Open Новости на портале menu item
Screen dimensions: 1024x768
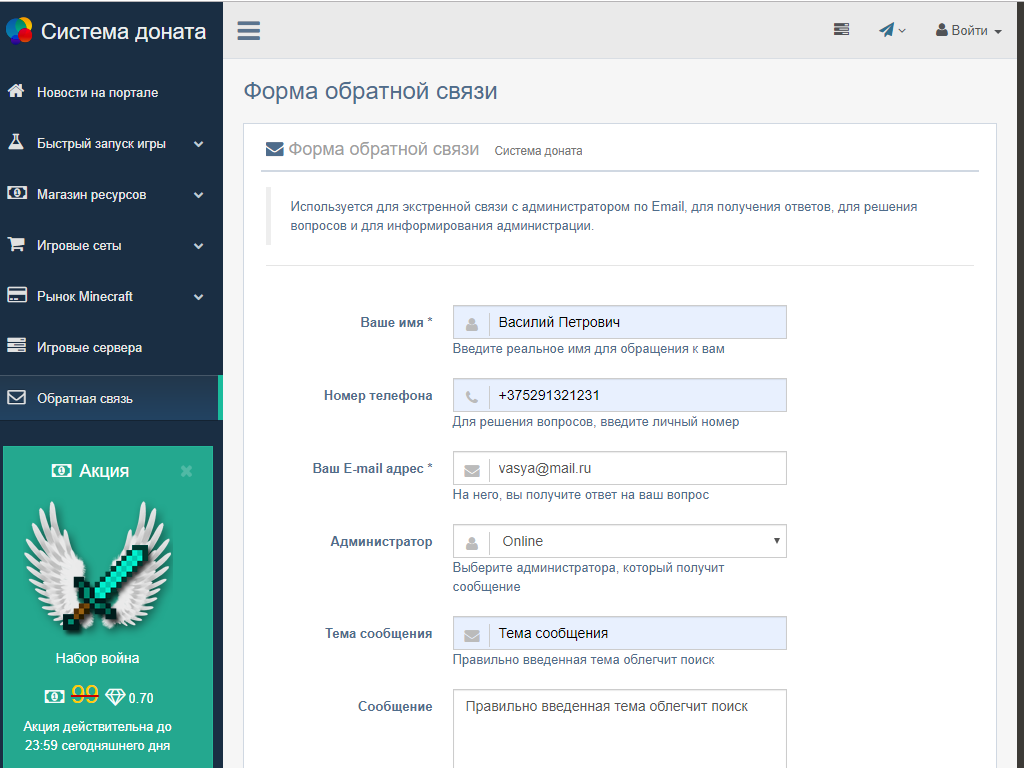pyautogui.click(x=97, y=92)
